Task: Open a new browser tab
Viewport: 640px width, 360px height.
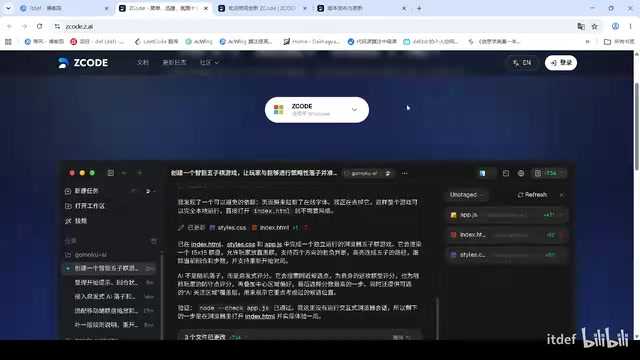Action: pos(419,8)
